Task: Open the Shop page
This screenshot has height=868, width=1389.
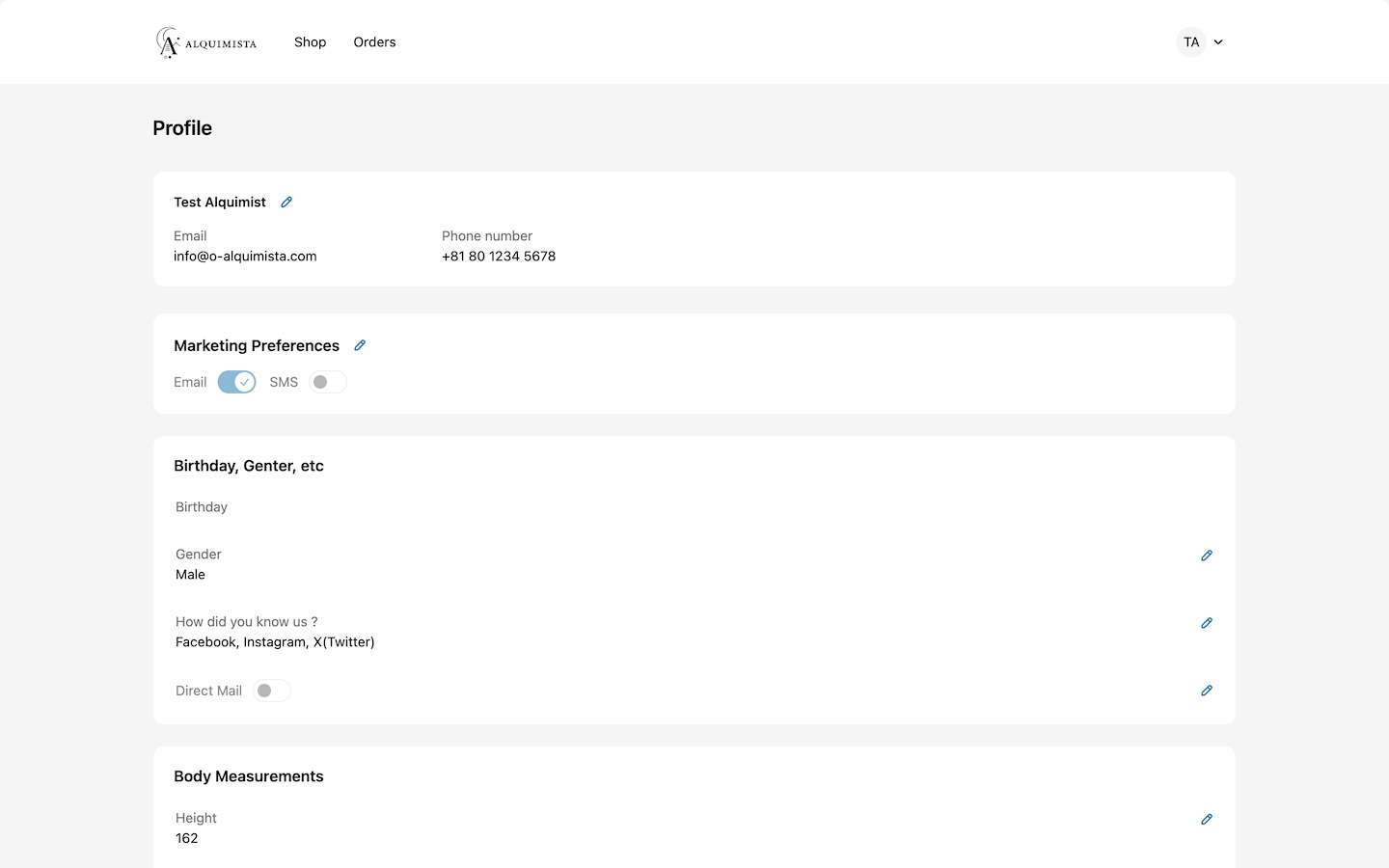Action: (310, 42)
